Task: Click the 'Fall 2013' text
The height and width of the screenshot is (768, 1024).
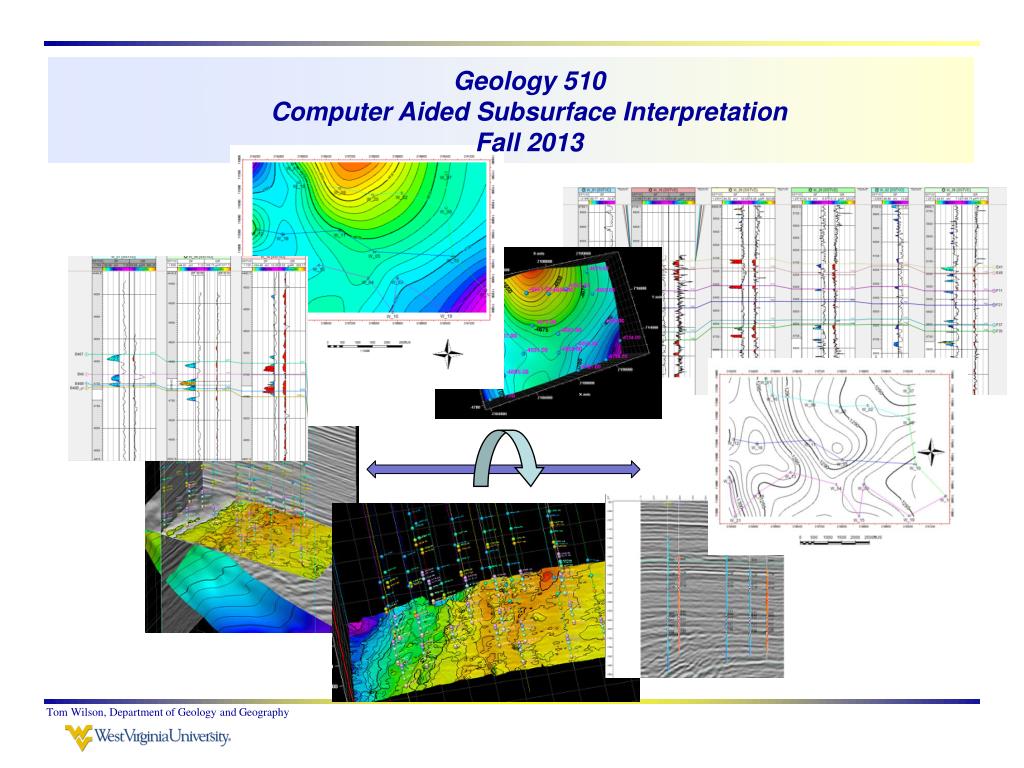Action: (530, 142)
